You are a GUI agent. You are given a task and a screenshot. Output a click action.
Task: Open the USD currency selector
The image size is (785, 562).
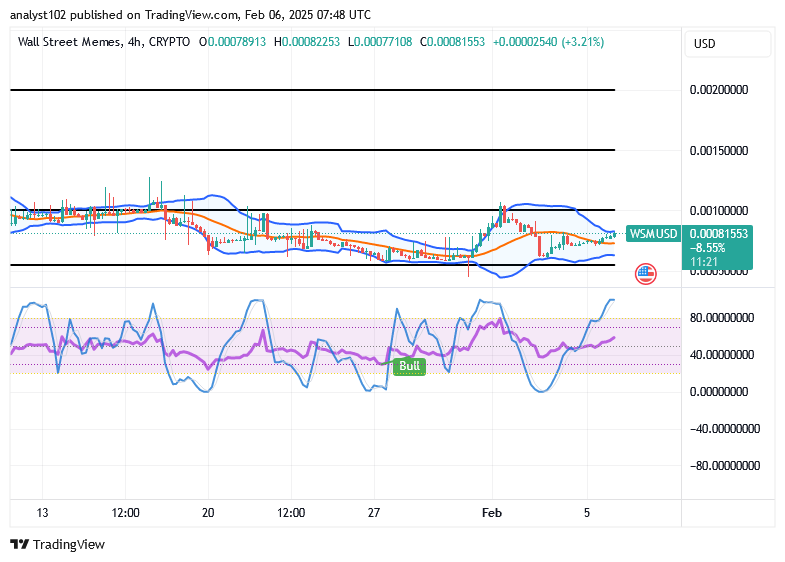(x=727, y=44)
